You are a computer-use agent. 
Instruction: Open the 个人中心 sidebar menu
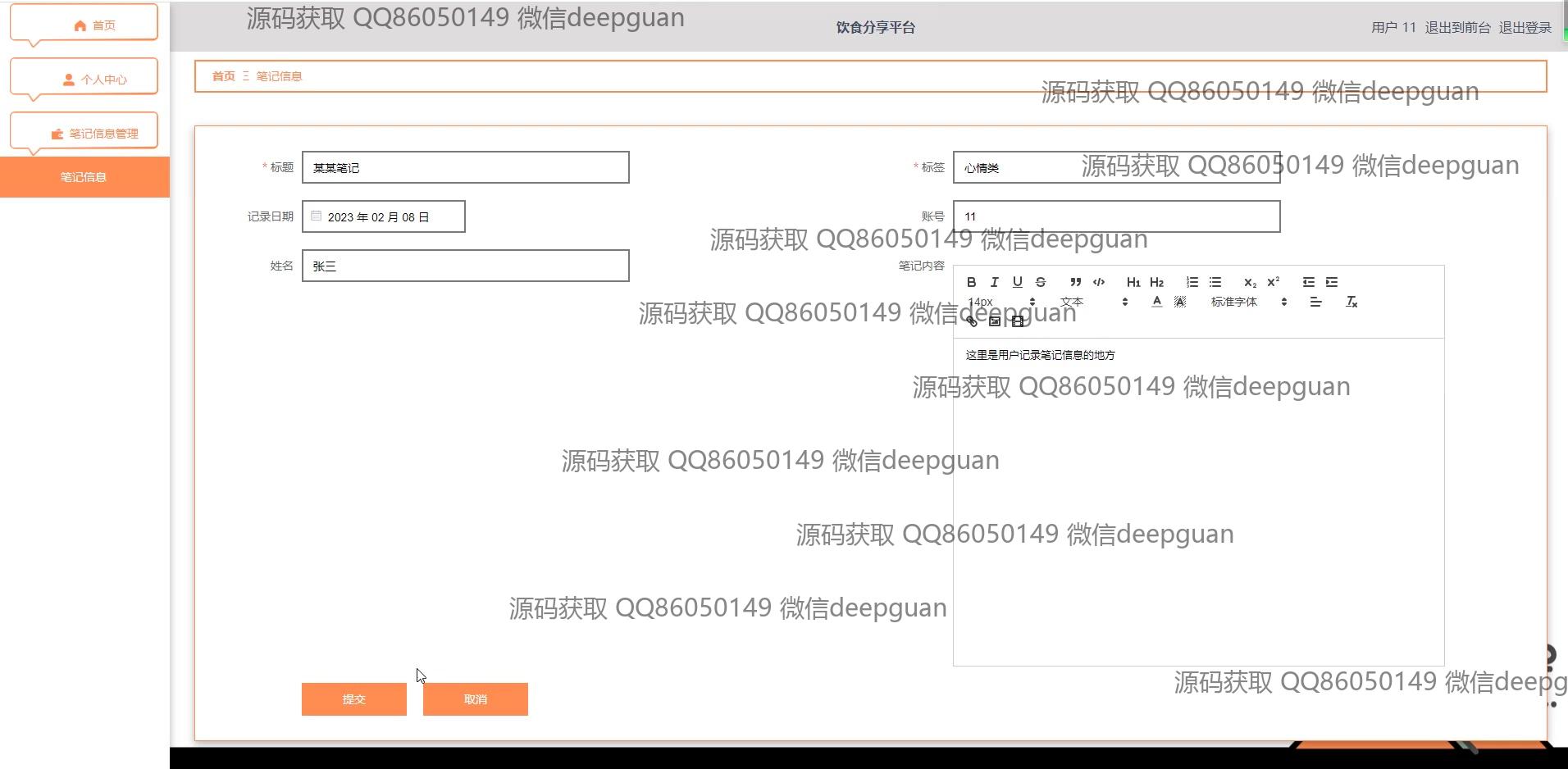tap(84, 79)
